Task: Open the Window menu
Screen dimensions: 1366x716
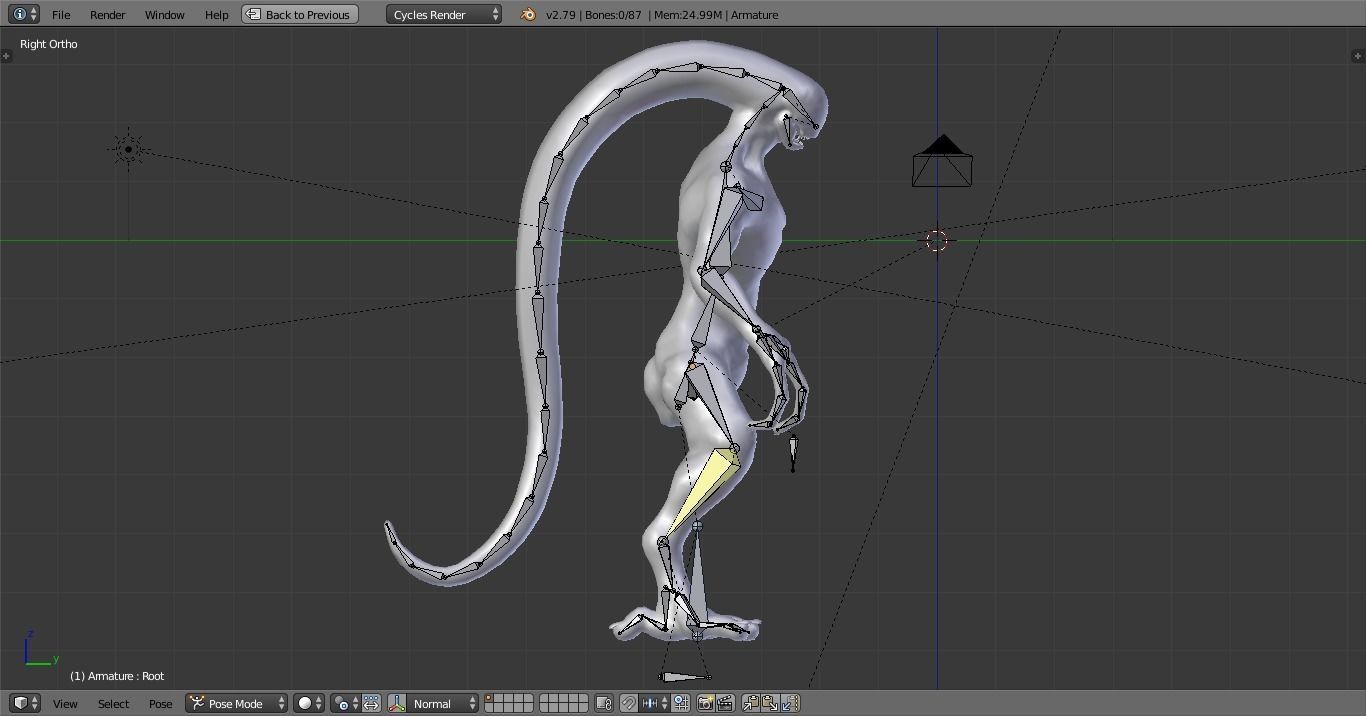Action: point(165,15)
